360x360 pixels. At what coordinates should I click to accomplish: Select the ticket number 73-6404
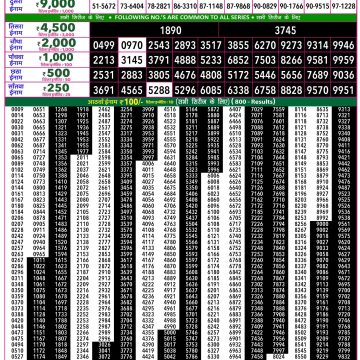pos(132,6)
